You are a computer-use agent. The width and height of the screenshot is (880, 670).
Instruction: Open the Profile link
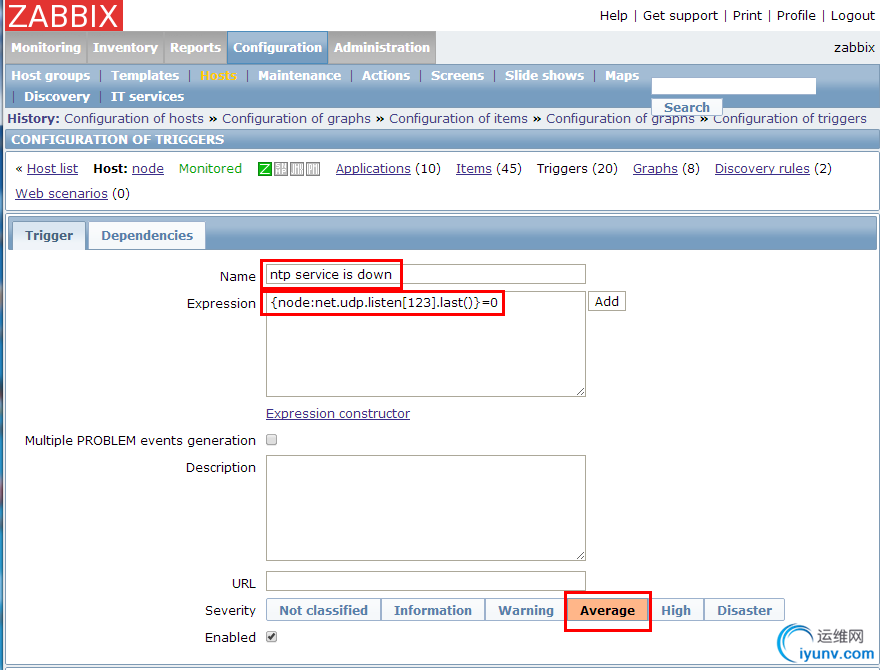click(x=796, y=16)
